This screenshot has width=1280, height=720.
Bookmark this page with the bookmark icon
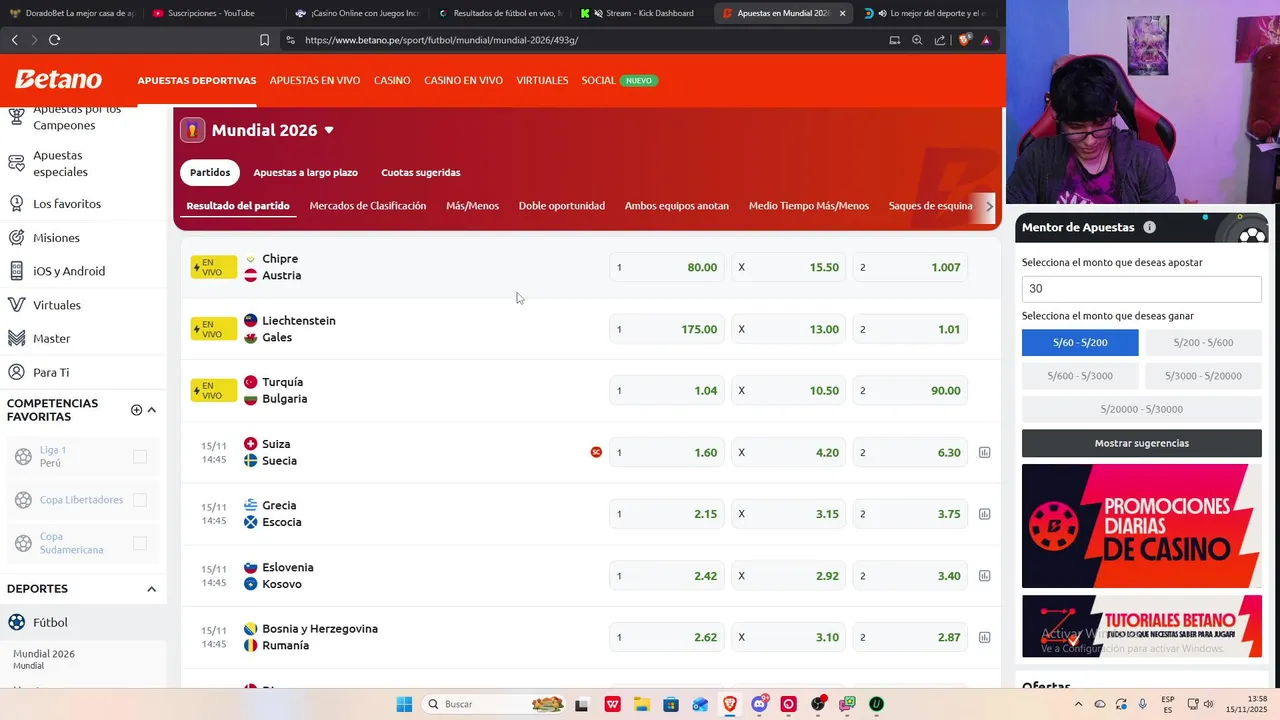[264, 40]
